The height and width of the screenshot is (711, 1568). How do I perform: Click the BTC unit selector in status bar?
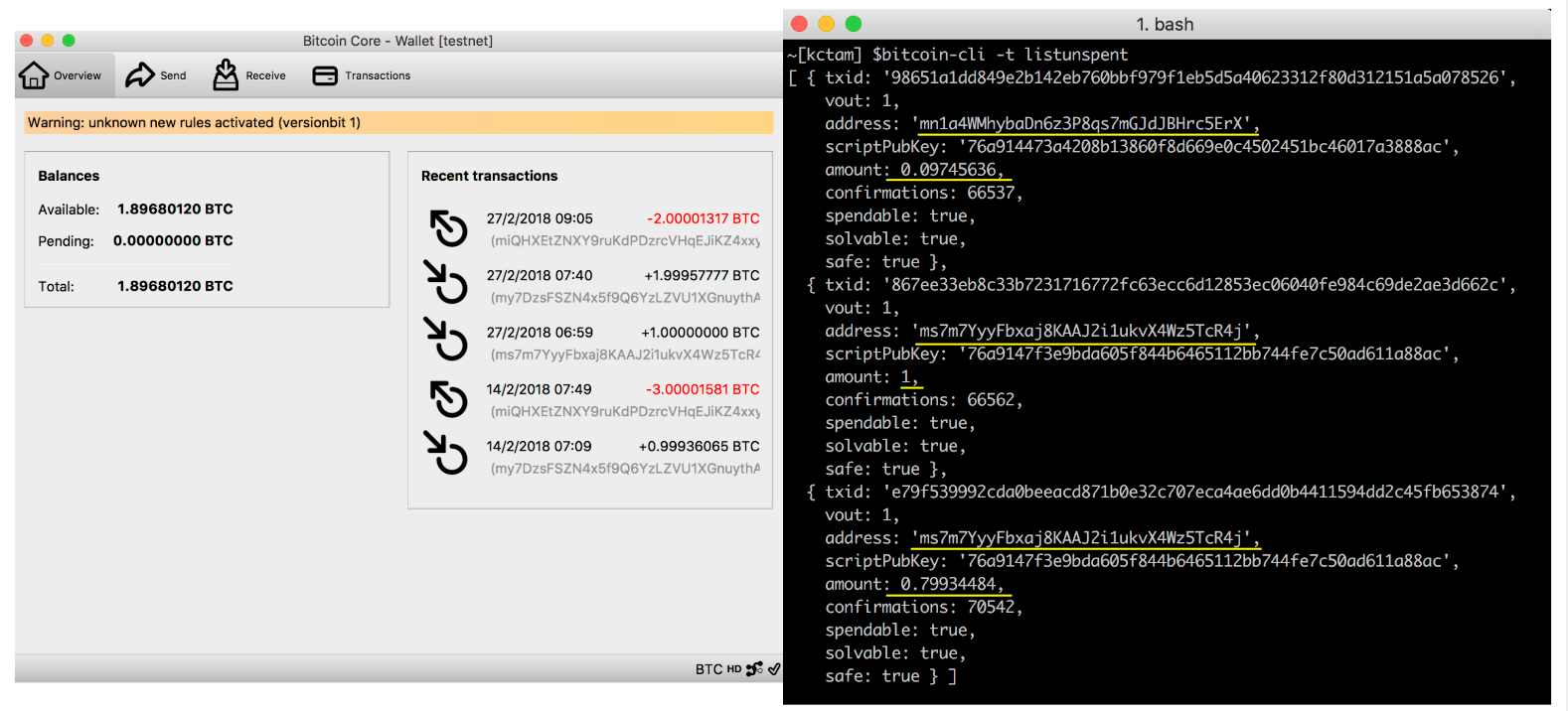coord(708,669)
